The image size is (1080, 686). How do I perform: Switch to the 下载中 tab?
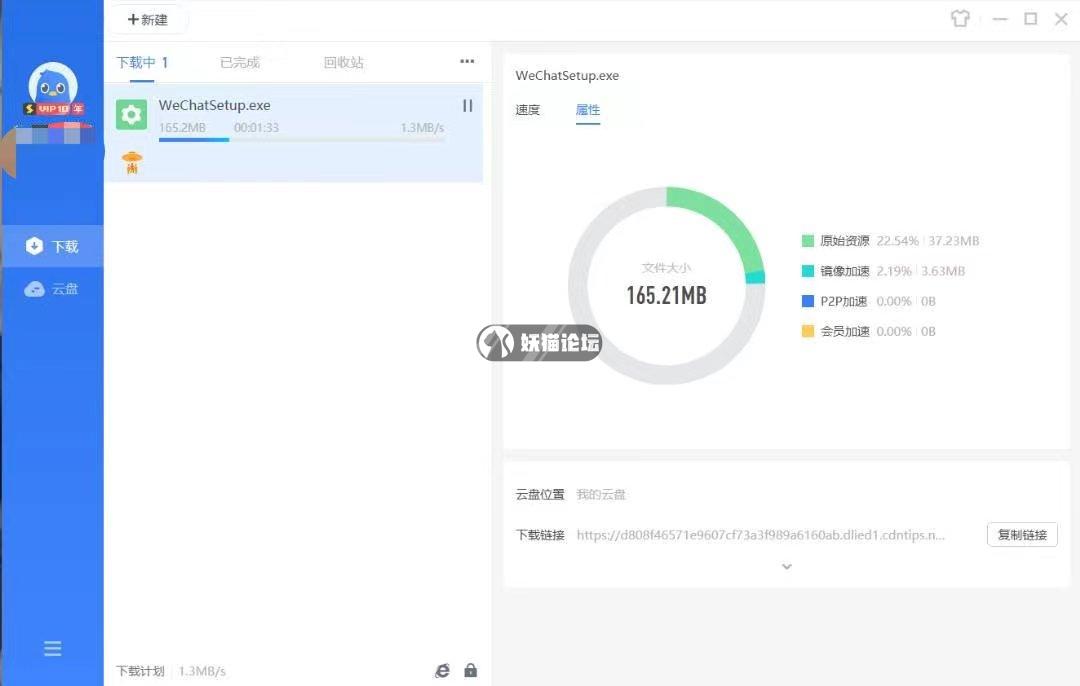point(142,63)
